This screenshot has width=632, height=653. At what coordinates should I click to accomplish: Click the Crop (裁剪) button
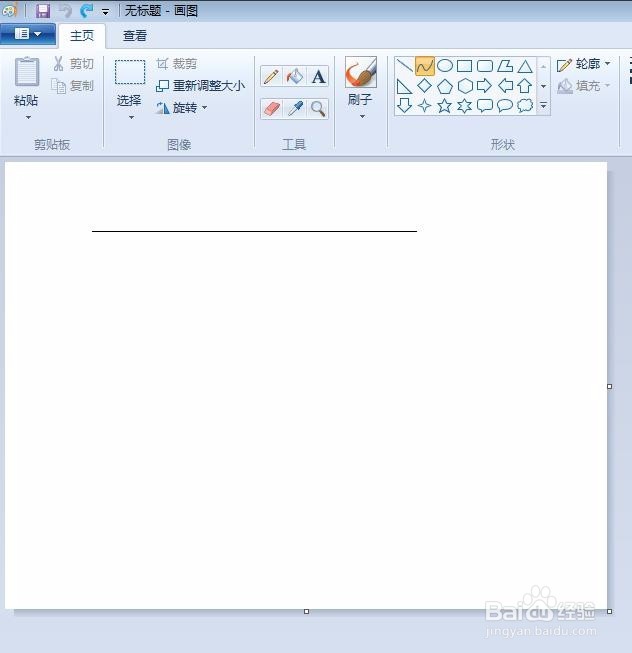[x=177, y=64]
